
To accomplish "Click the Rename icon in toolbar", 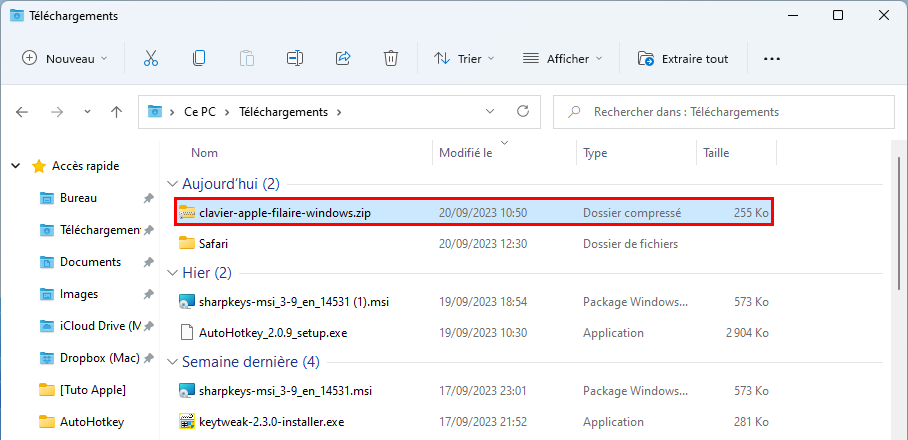I will click(295, 58).
